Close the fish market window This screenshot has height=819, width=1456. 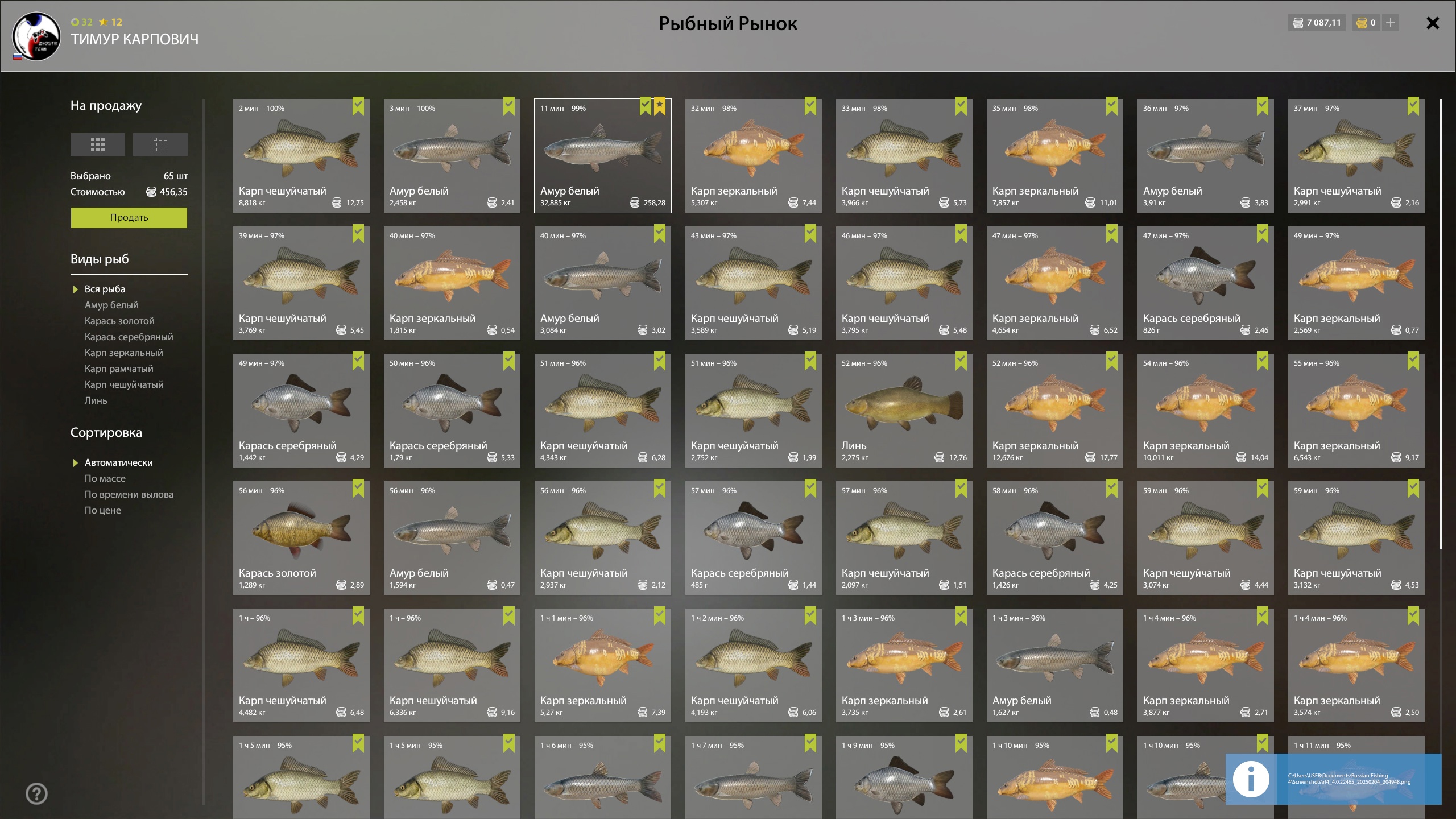click(x=1433, y=23)
